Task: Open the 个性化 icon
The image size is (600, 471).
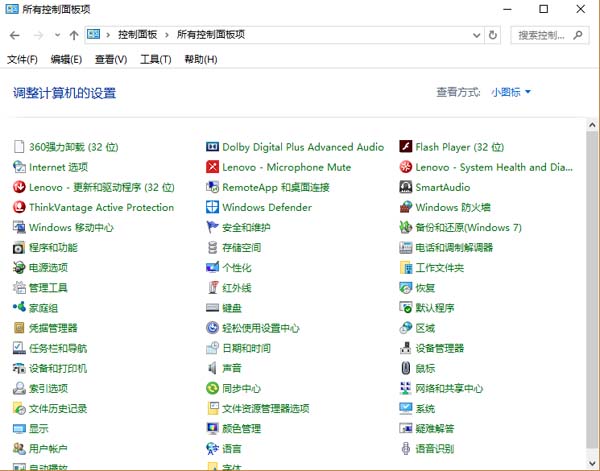Action: [212, 267]
